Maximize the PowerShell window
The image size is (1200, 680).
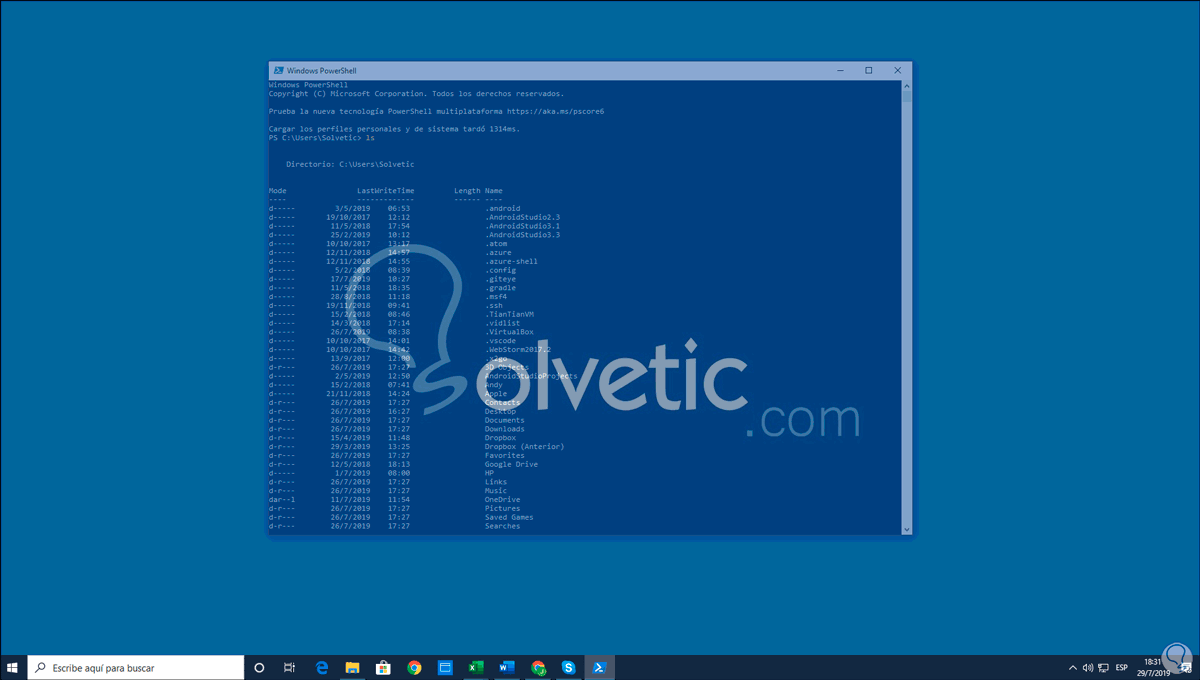(x=869, y=71)
